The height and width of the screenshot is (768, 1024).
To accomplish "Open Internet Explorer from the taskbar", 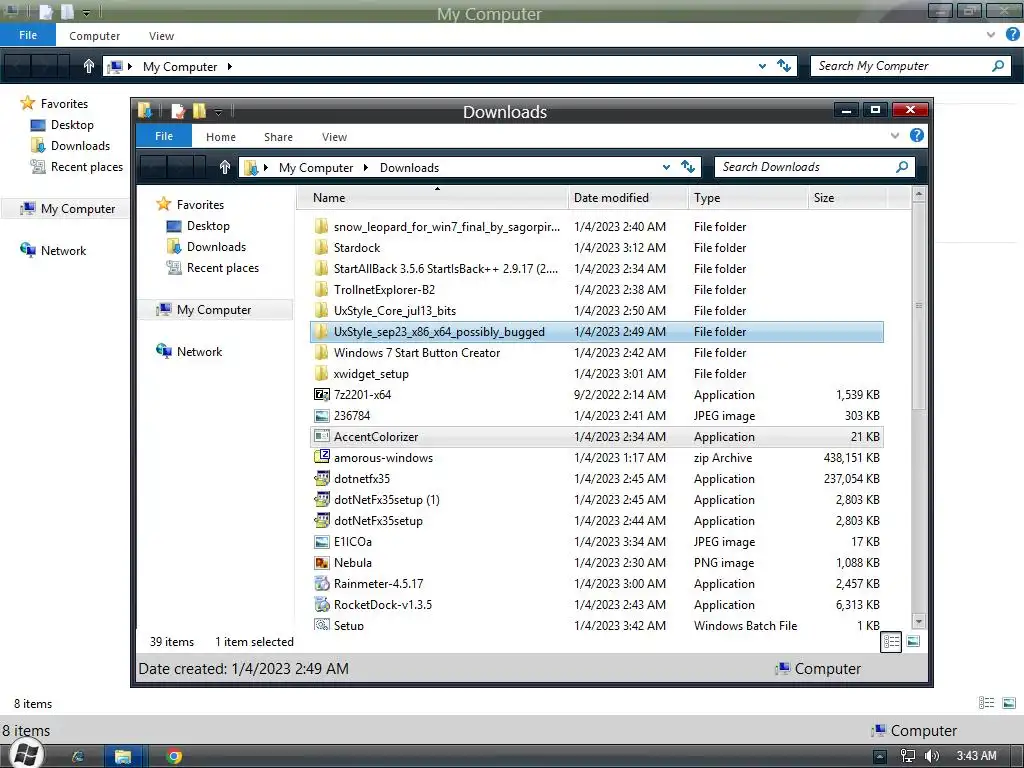I will 78,756.
